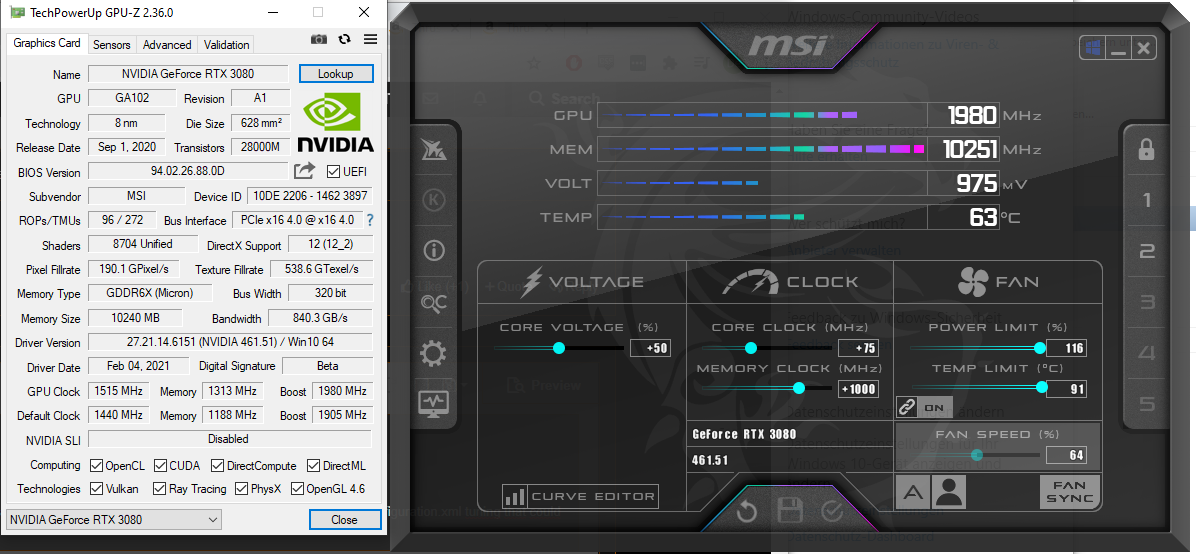Screen dimensions: 1196x554
Task: Click the Driver Version field in GPU-Z
Action: (230, 343)
